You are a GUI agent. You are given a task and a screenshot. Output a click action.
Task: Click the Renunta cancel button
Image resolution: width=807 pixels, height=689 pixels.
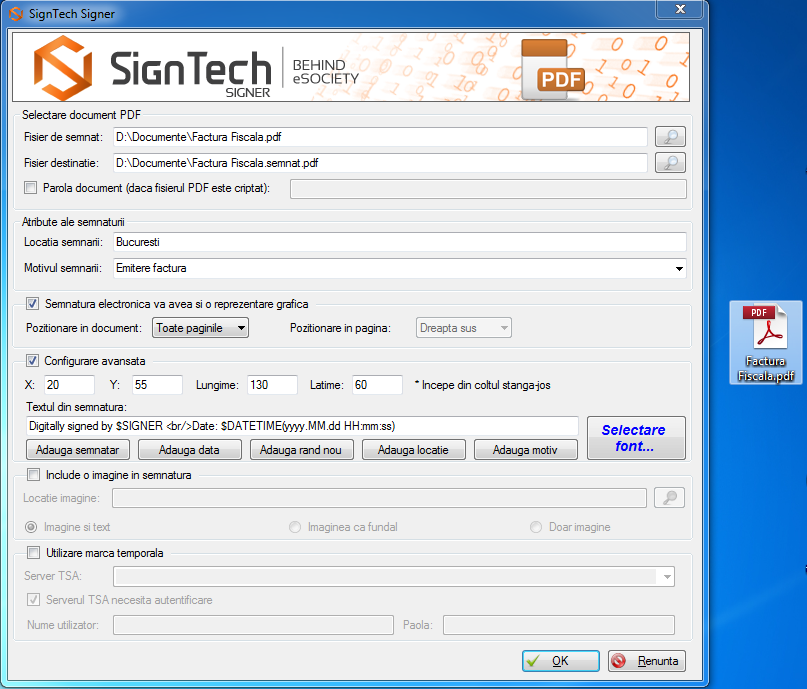coord(646,661)
